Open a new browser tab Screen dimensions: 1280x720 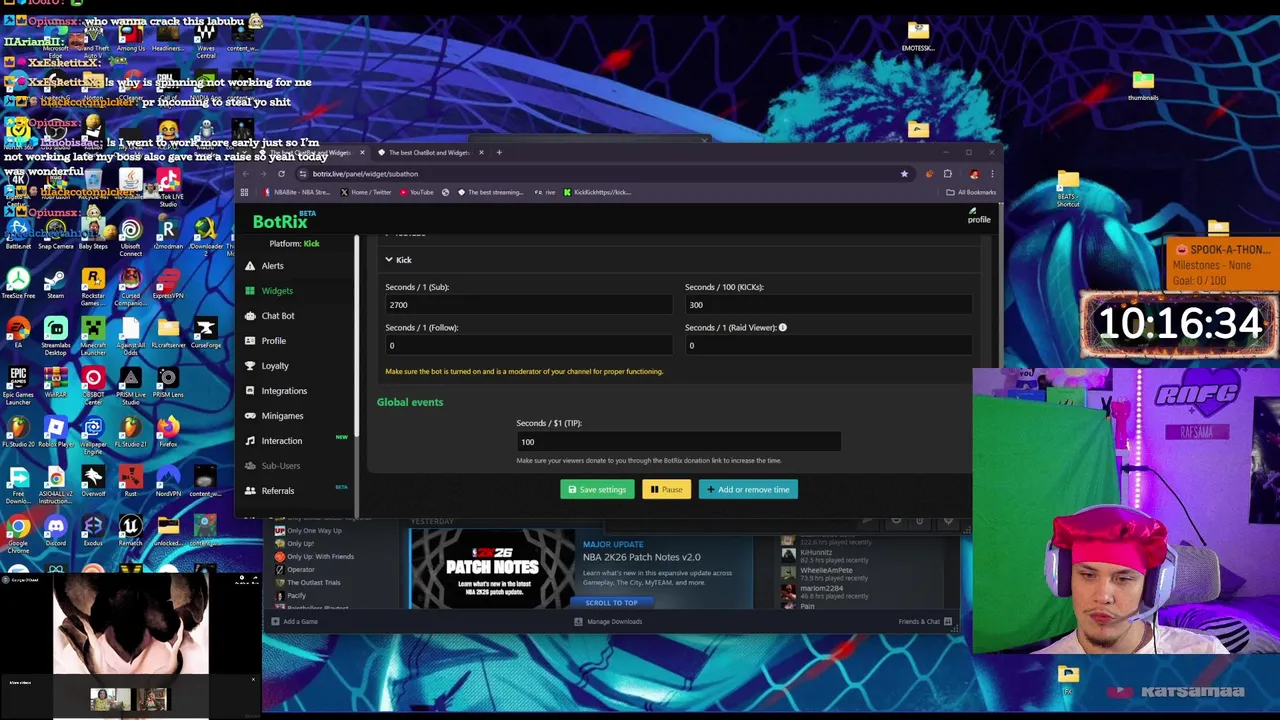(x=500, y=152)
